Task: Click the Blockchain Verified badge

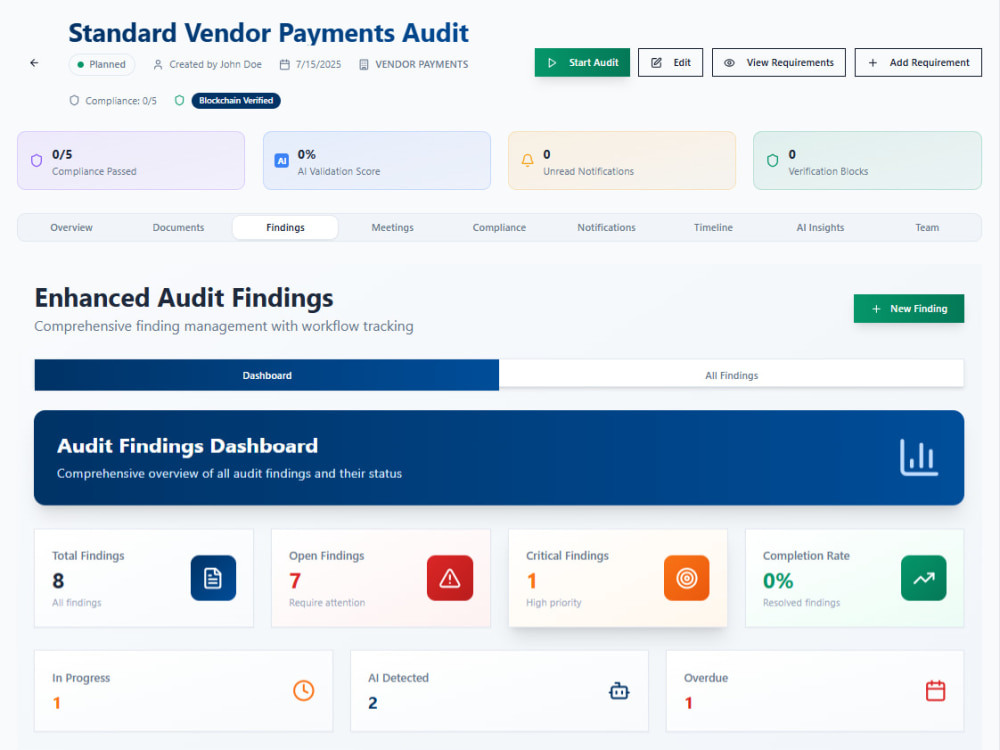Action: 236,100
